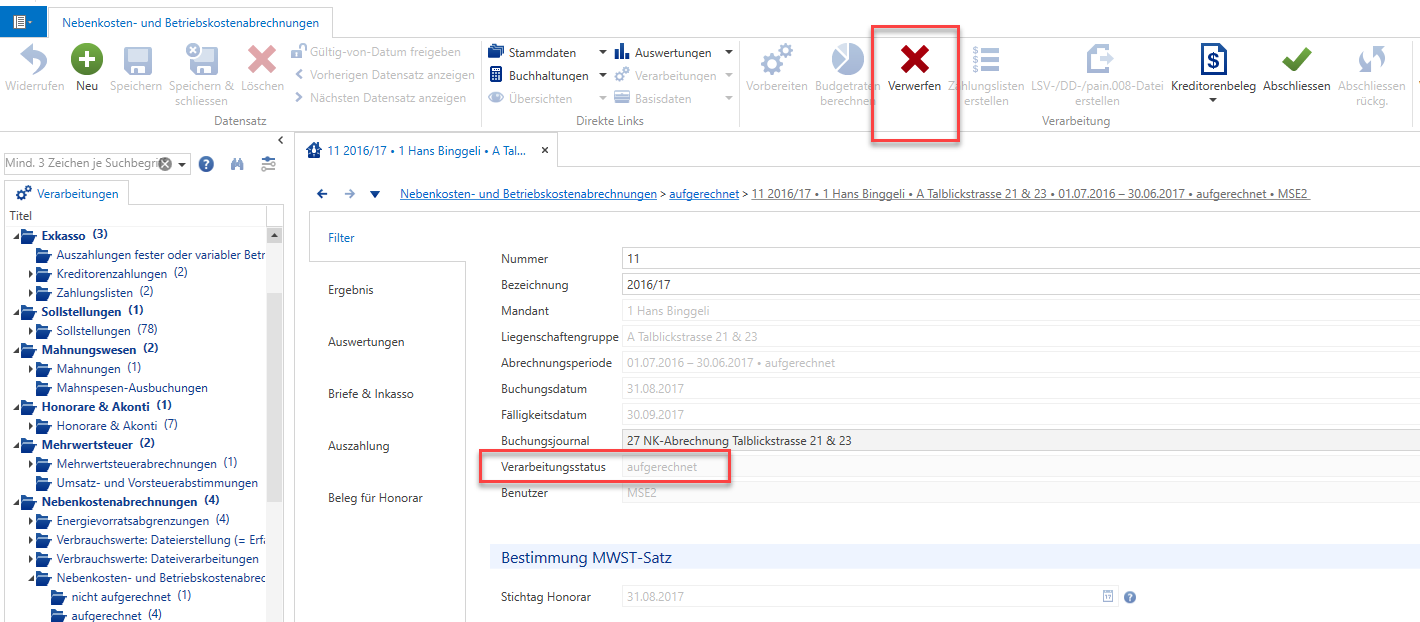
Task: Open the application menu button
Action: coord(24,21)
